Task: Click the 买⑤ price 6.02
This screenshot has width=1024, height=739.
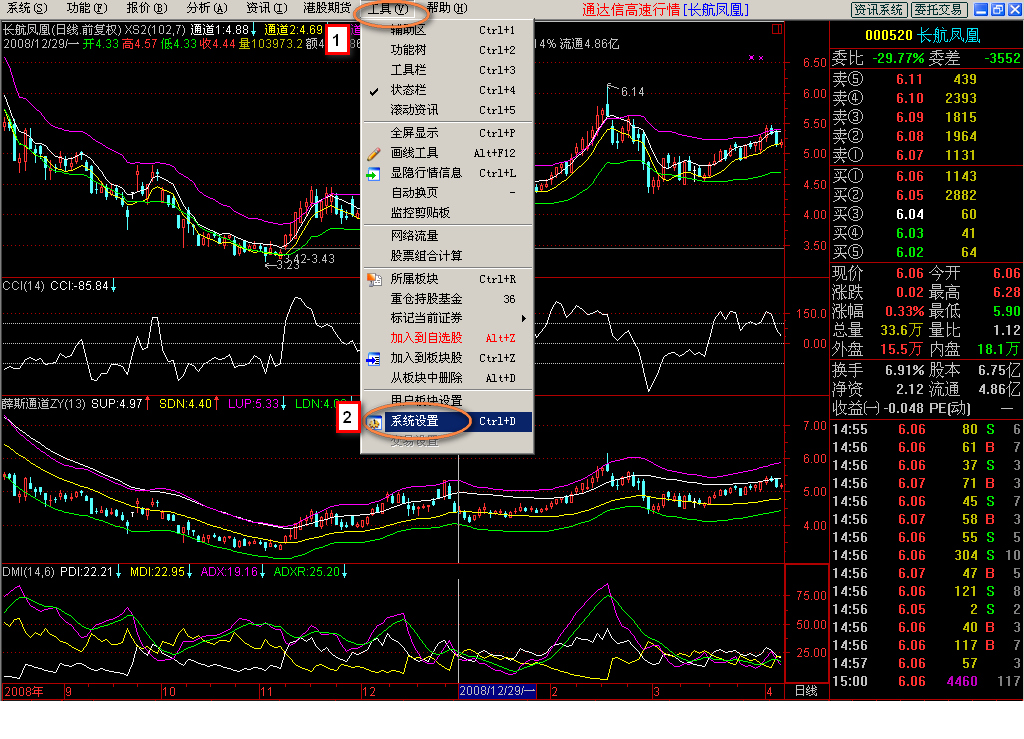Action: coord(909,252)
